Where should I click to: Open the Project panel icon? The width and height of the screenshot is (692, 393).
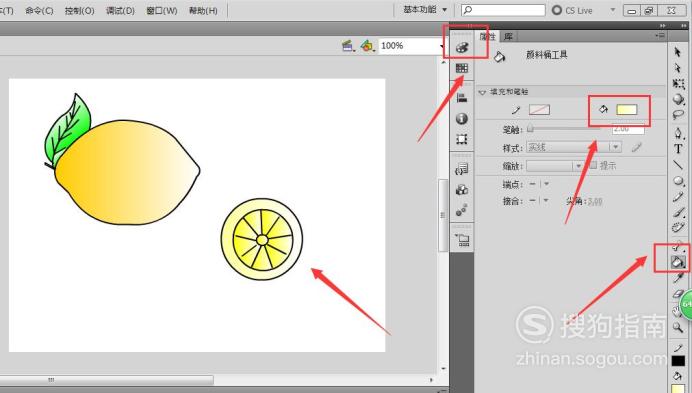click(463, 240)
